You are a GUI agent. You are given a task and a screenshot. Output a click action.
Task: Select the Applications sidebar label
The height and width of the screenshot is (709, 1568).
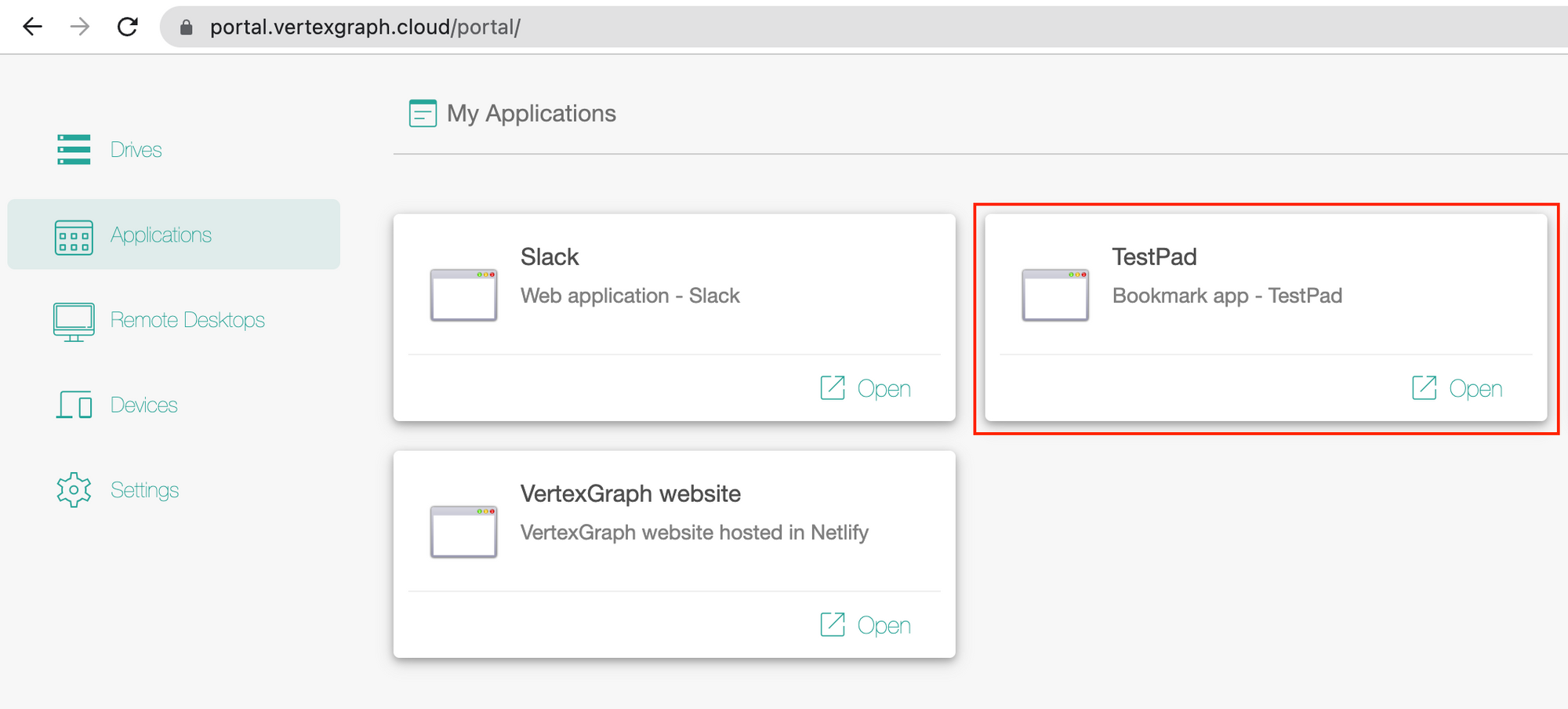click(161, 235)
